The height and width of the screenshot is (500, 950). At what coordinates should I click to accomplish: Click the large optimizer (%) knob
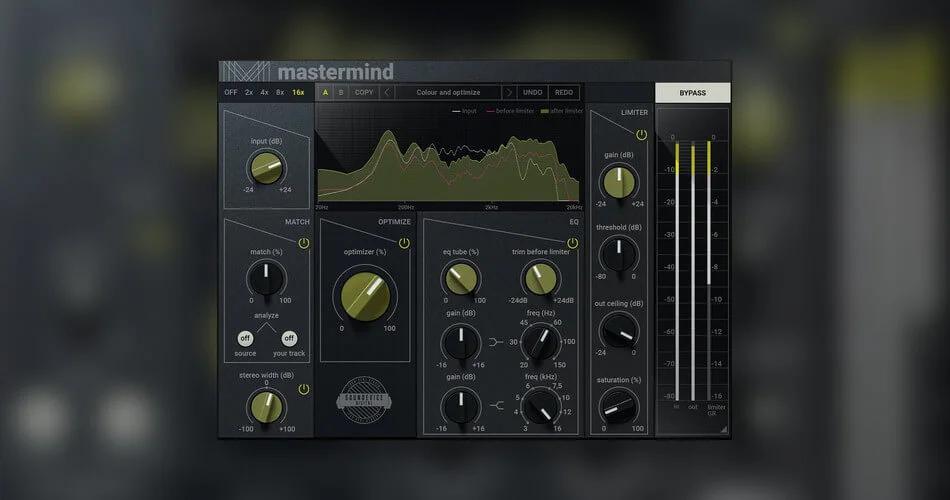coord(365,296)
